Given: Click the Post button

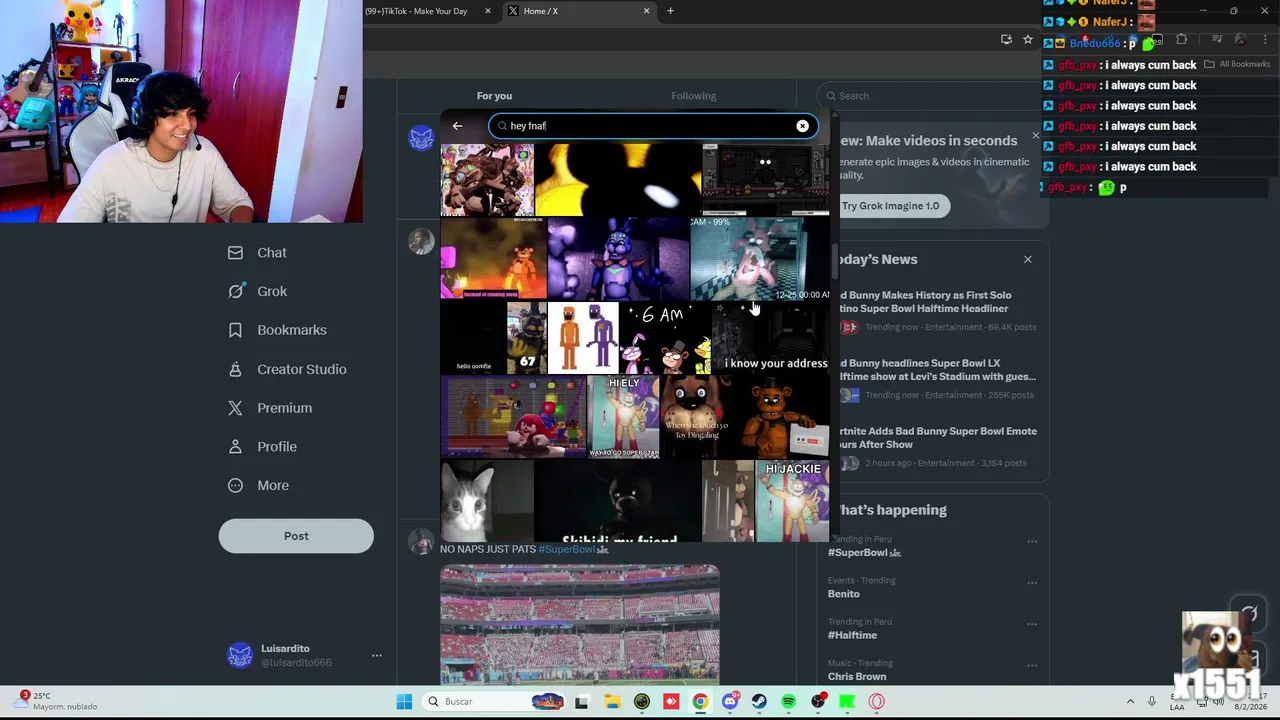Looking at the screenshot, I should pyautogui.click(x=296, y=536).
